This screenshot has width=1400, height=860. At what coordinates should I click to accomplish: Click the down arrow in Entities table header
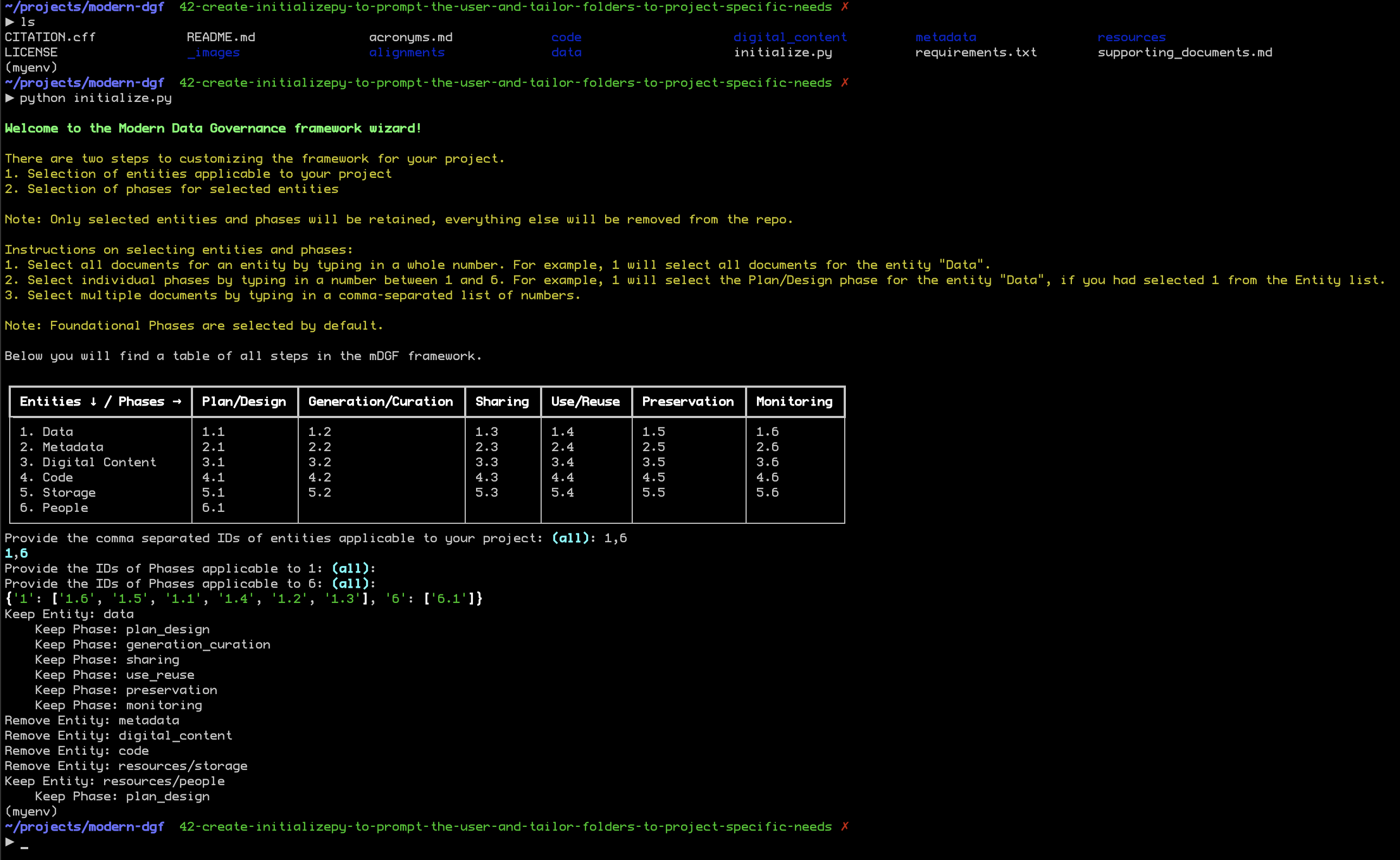(x=93, y=402)
